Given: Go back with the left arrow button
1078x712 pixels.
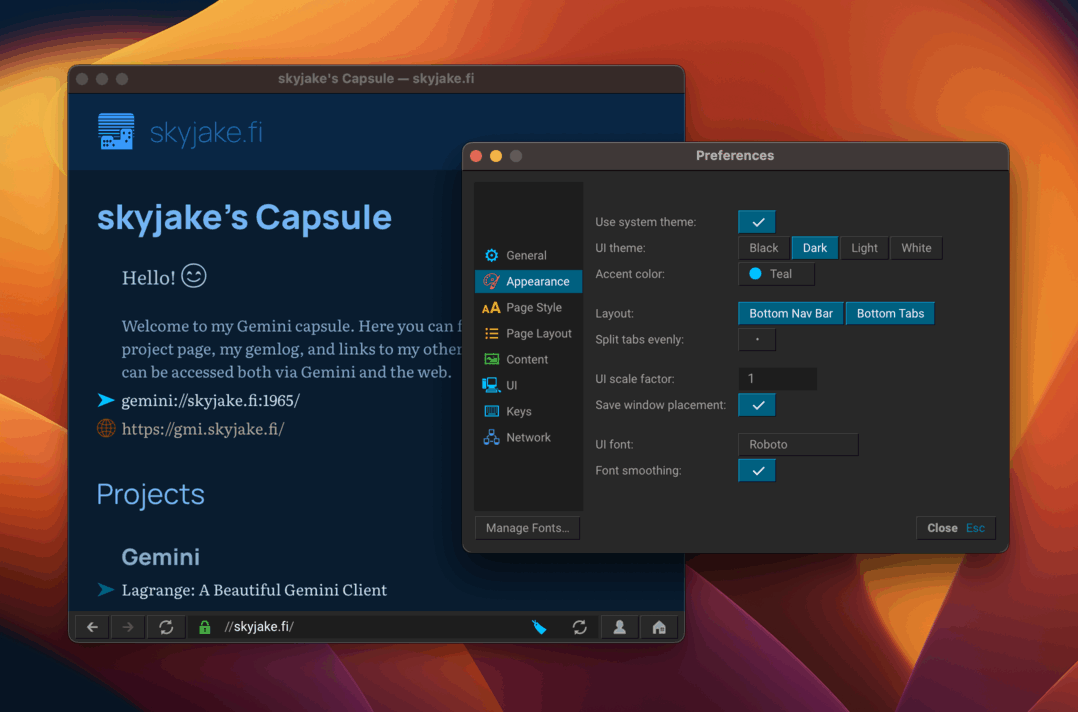Looking at the screenshot, I should [92, 627].
